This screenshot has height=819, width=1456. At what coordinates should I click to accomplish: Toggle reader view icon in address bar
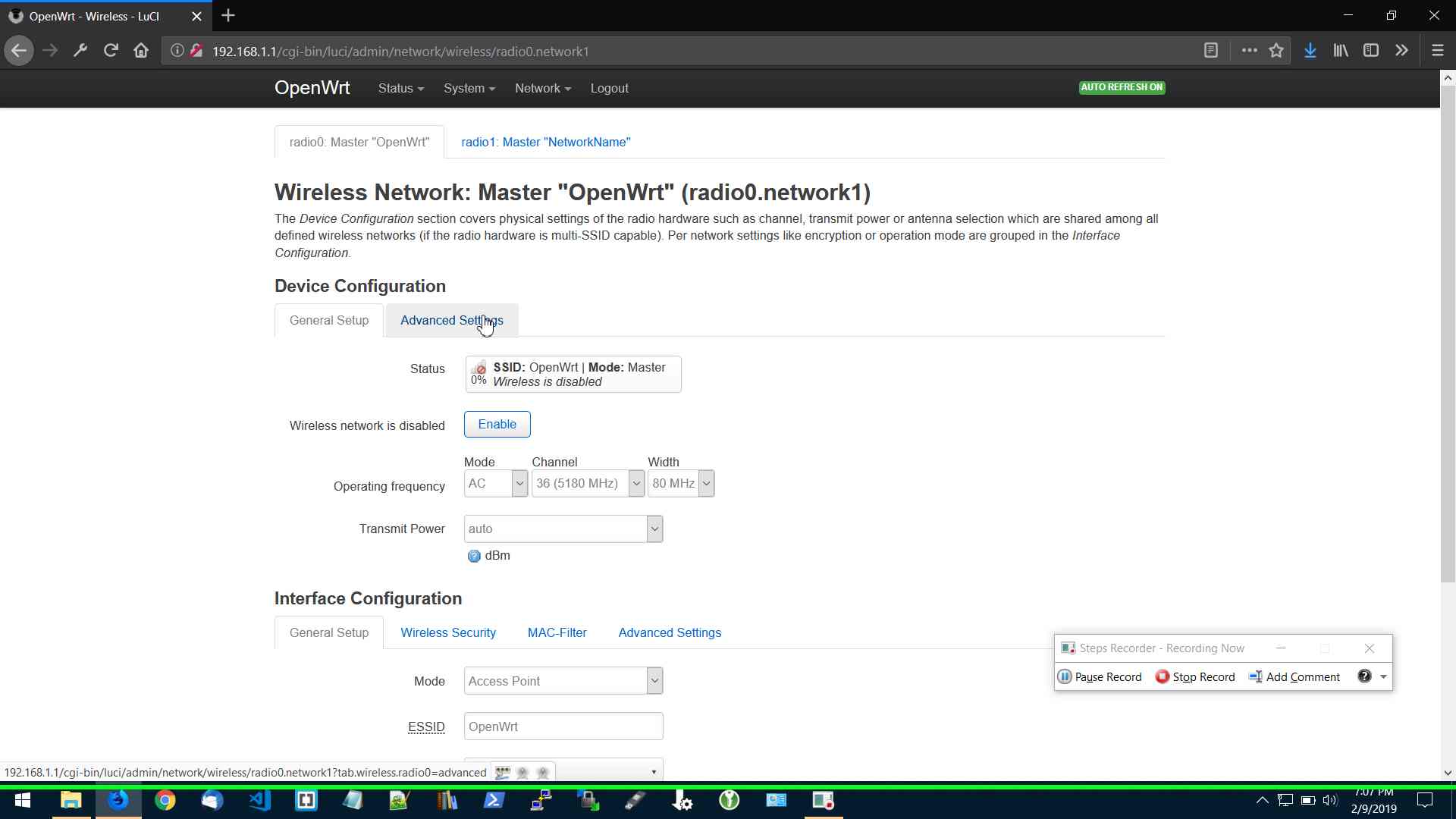pos(1211,51)
